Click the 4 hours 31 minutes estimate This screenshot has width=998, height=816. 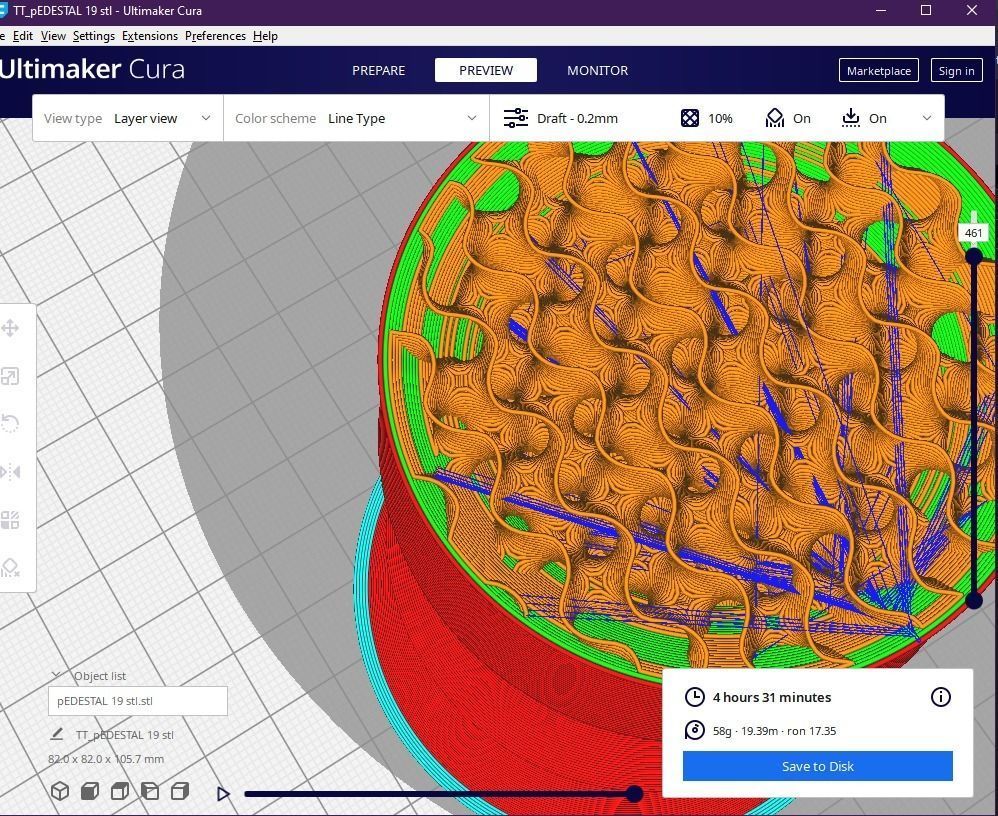click(x=771, y=698)
